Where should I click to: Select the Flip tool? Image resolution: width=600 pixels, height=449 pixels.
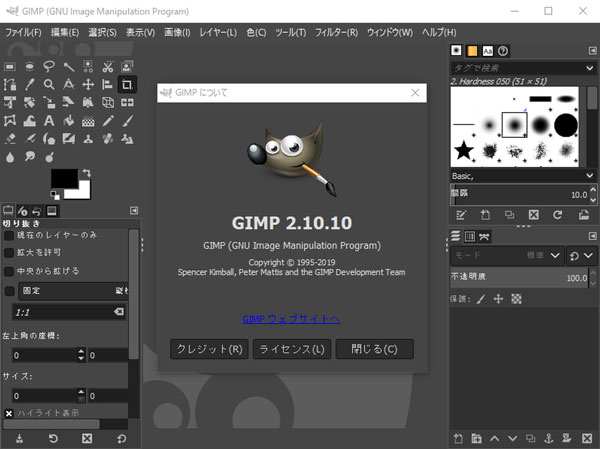tap(127, 103)
